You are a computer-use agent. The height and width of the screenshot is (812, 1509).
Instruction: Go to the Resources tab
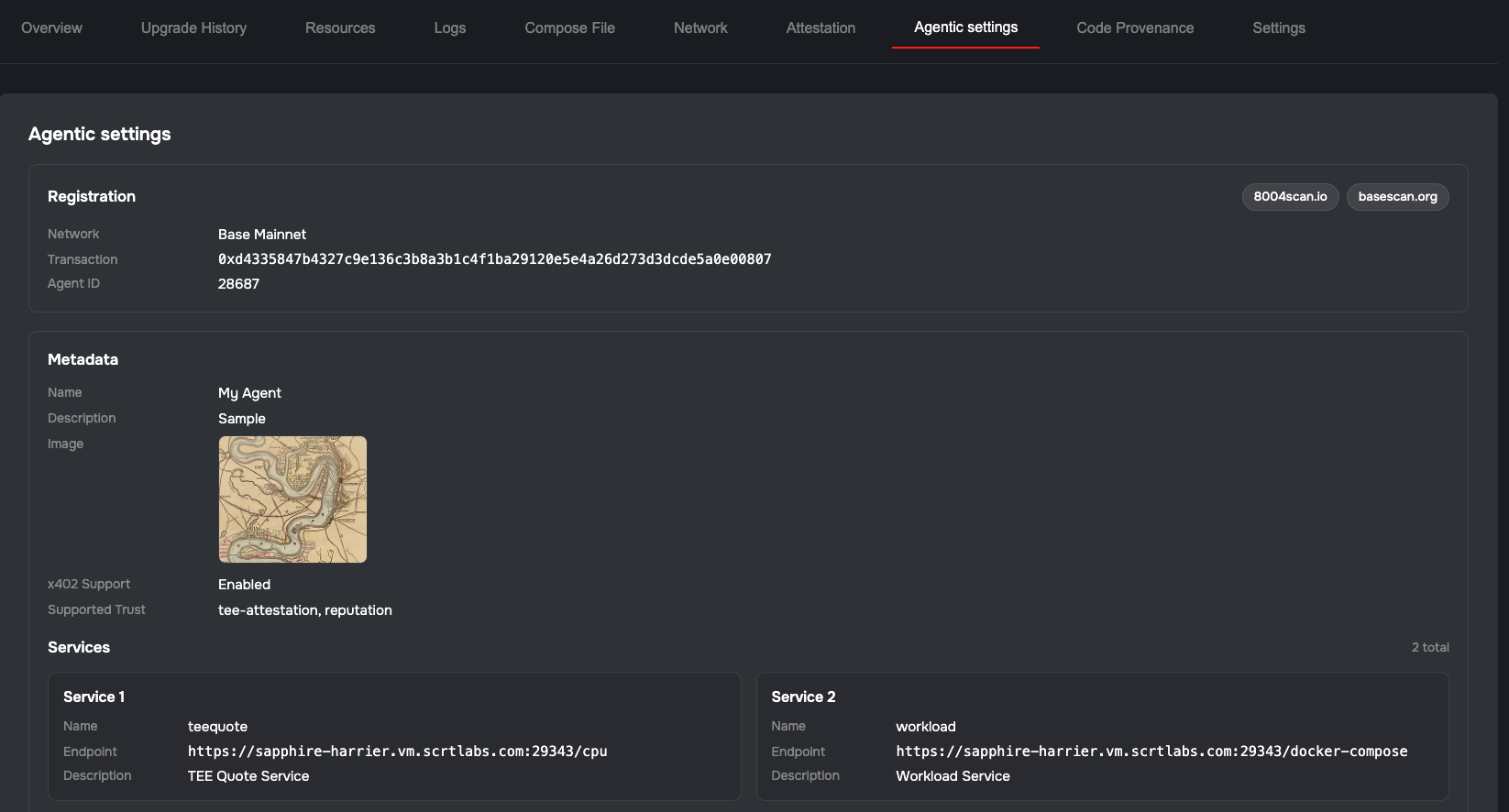[x=340, y=28]
